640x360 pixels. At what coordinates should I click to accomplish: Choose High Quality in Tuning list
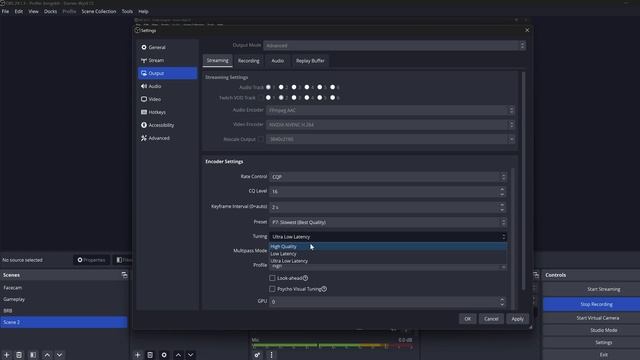388,247
